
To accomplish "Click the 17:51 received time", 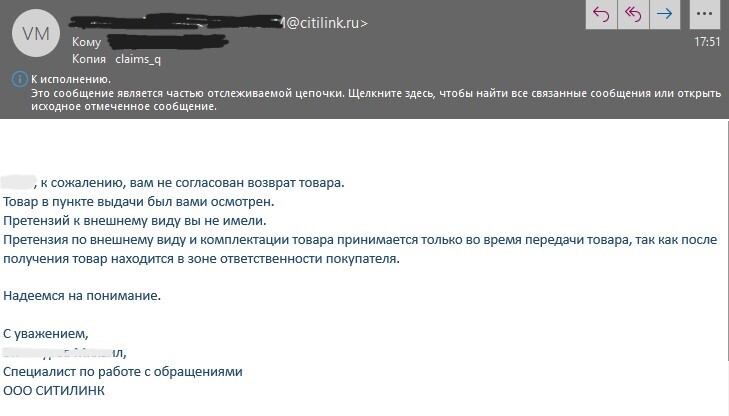I will pyautogui.click(x=707, y=43).
